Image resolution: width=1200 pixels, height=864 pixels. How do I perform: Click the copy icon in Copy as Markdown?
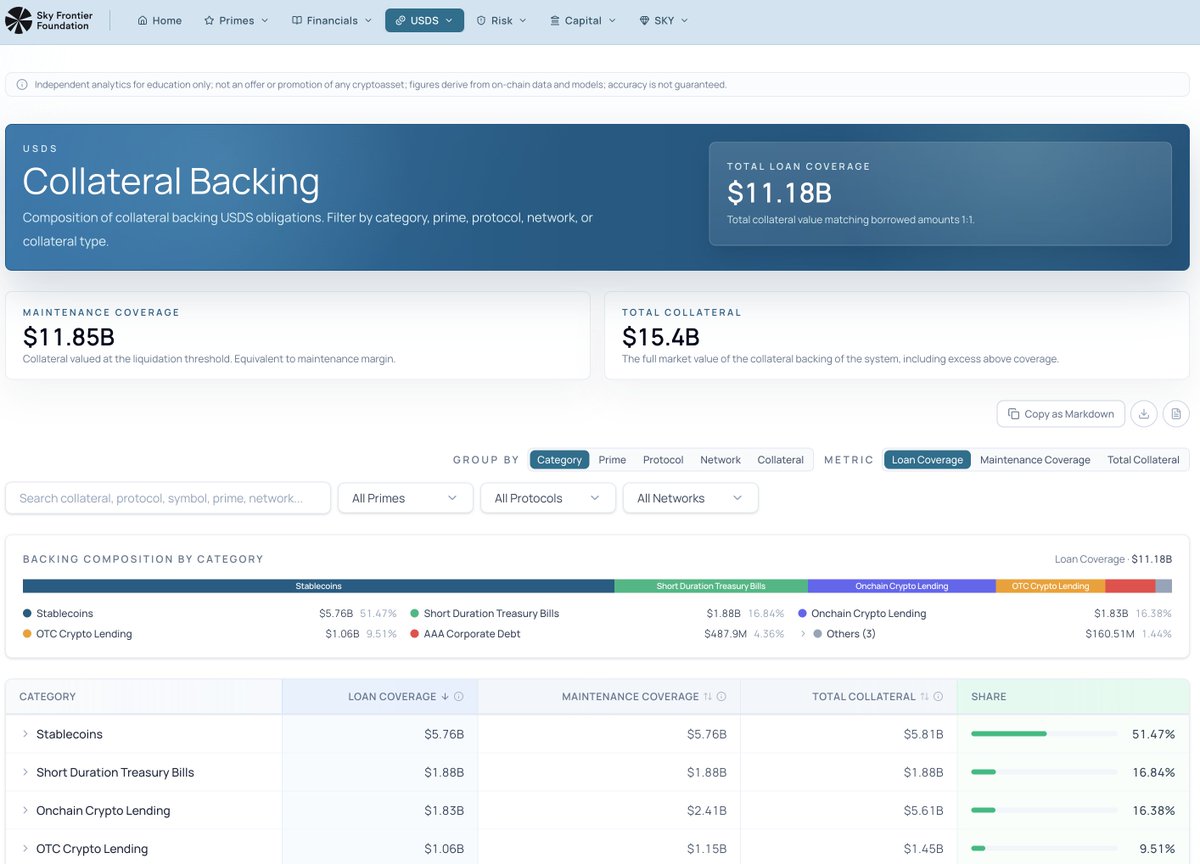tap(1014, 414)
